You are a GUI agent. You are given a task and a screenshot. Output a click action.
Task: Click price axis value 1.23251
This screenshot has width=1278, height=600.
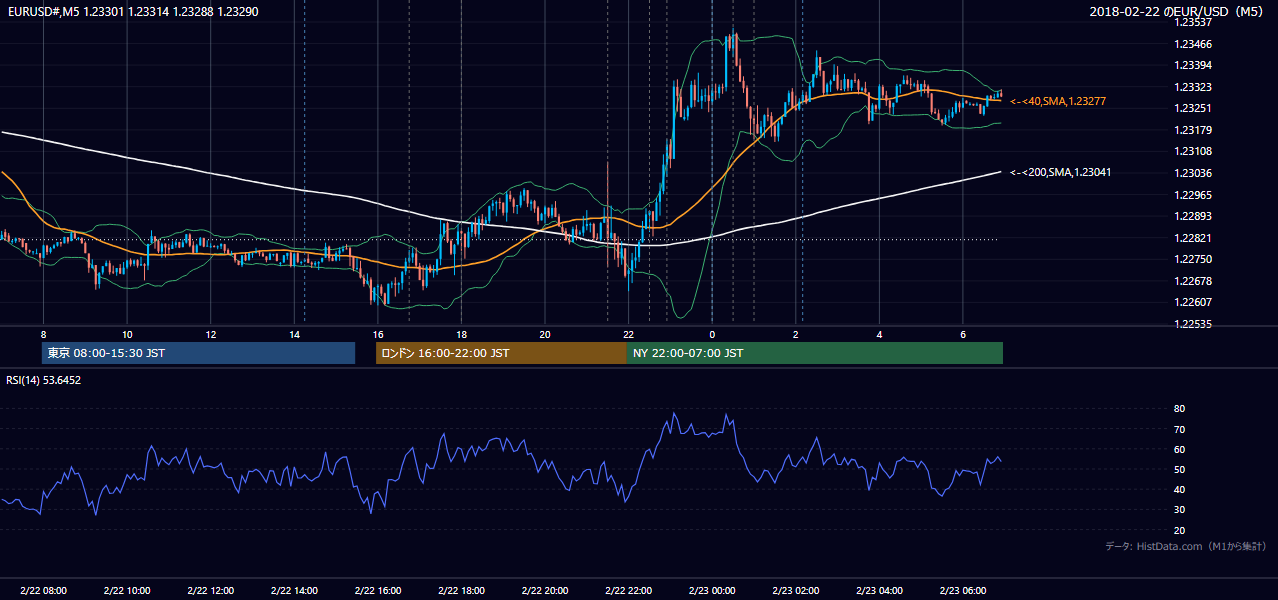[1193, 109]
